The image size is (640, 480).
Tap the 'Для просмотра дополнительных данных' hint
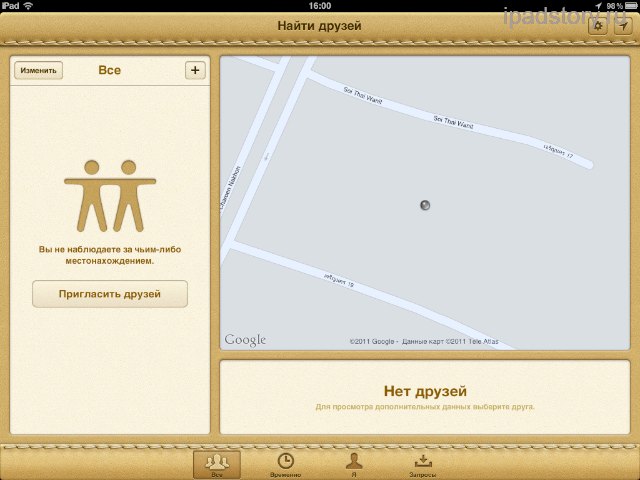(x=425, y=407)
